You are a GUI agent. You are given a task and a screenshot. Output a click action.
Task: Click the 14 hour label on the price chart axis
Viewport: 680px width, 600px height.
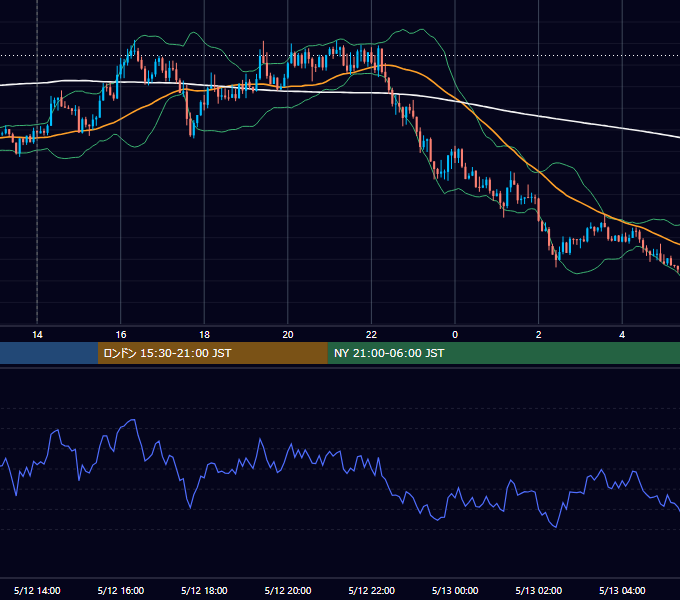37,335
